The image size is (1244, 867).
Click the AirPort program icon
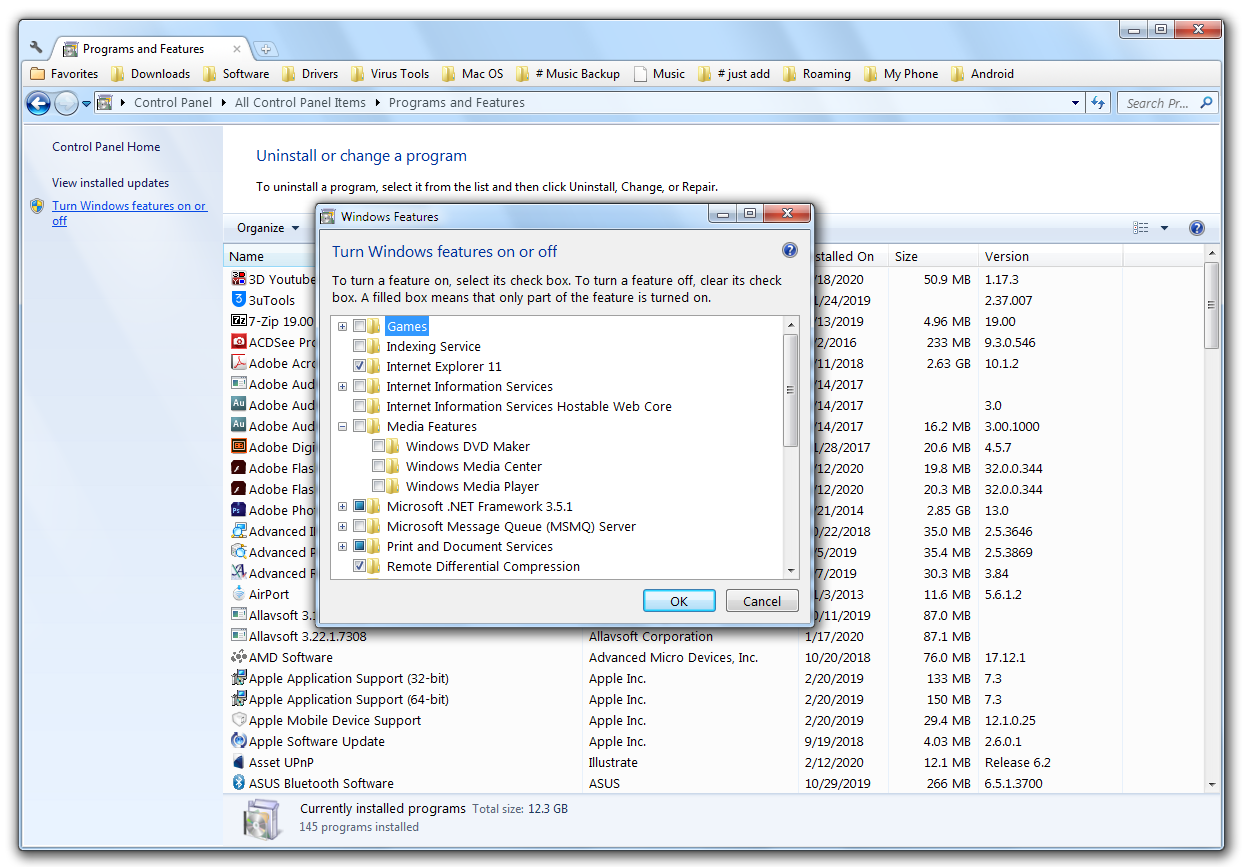pos(239,594)
